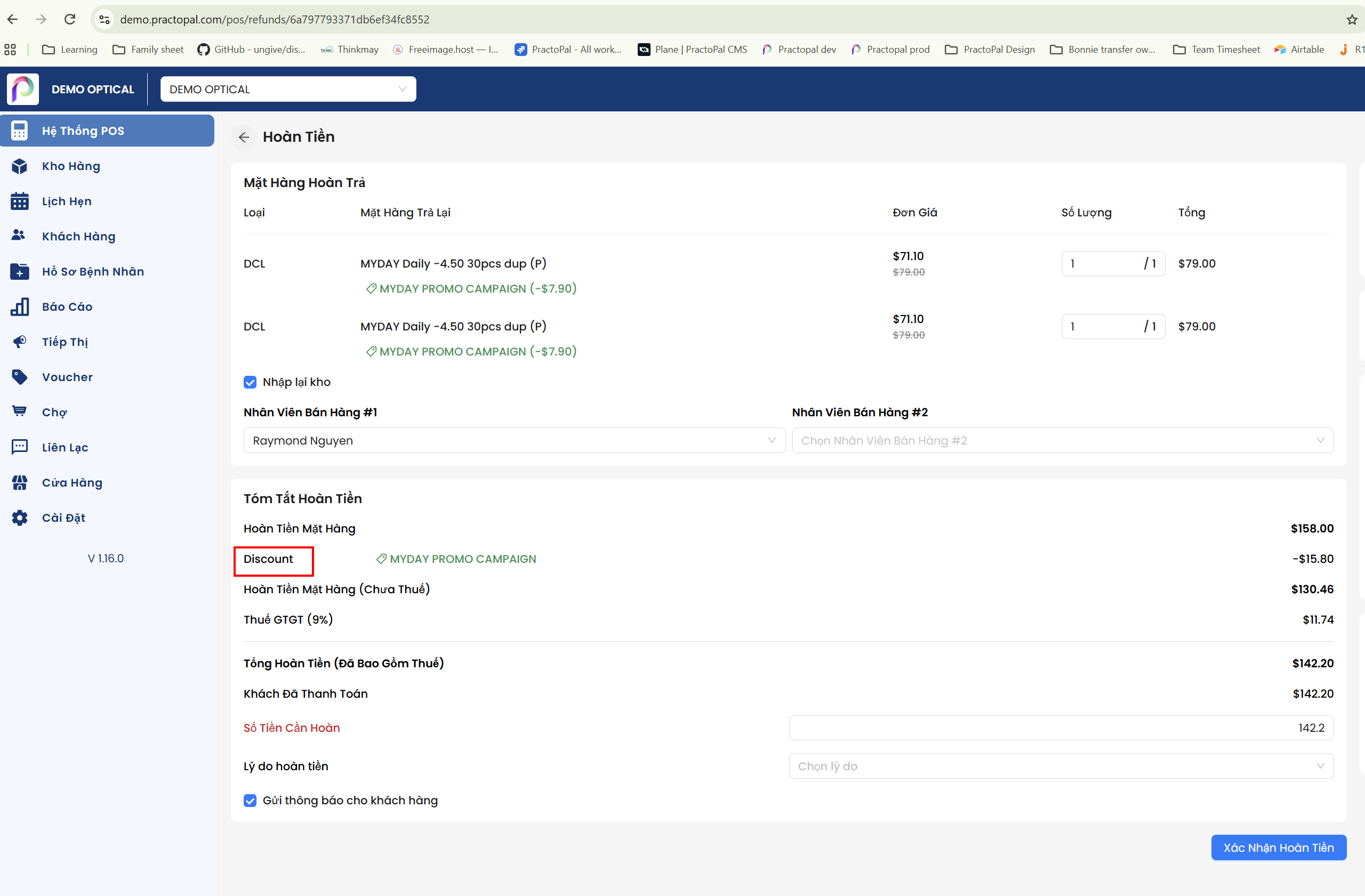Screen dimensions: 1365x896
Task: Open the GitHub bookmark icon
Action: (x=204, y=49)
